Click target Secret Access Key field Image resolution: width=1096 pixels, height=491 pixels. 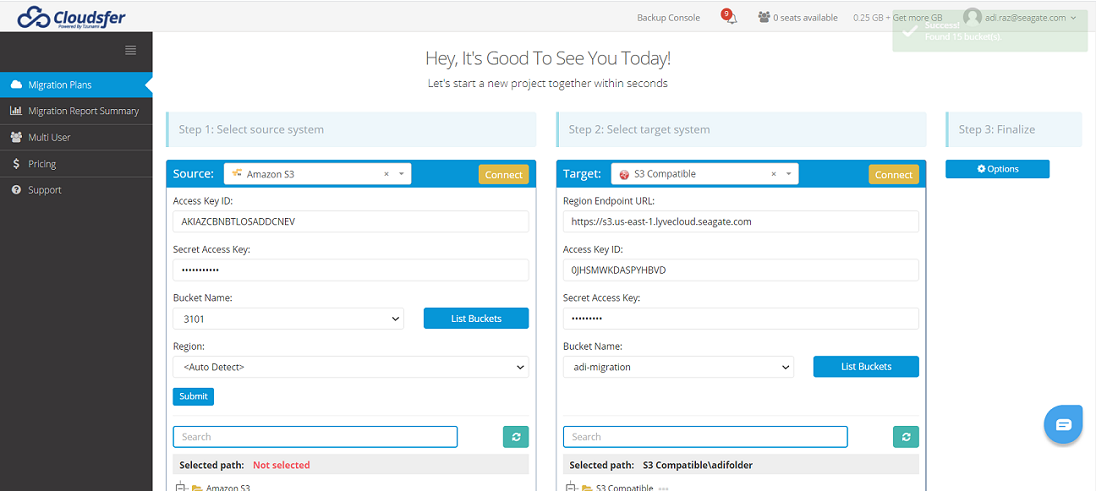click(x=741, y=318)
